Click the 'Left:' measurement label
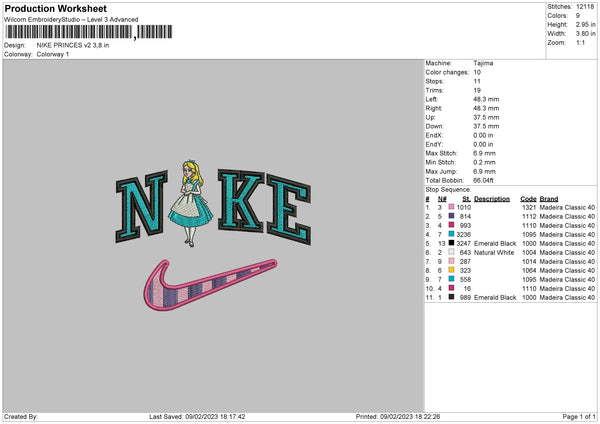This screenshot has height=424, width=600. point(432,99)
